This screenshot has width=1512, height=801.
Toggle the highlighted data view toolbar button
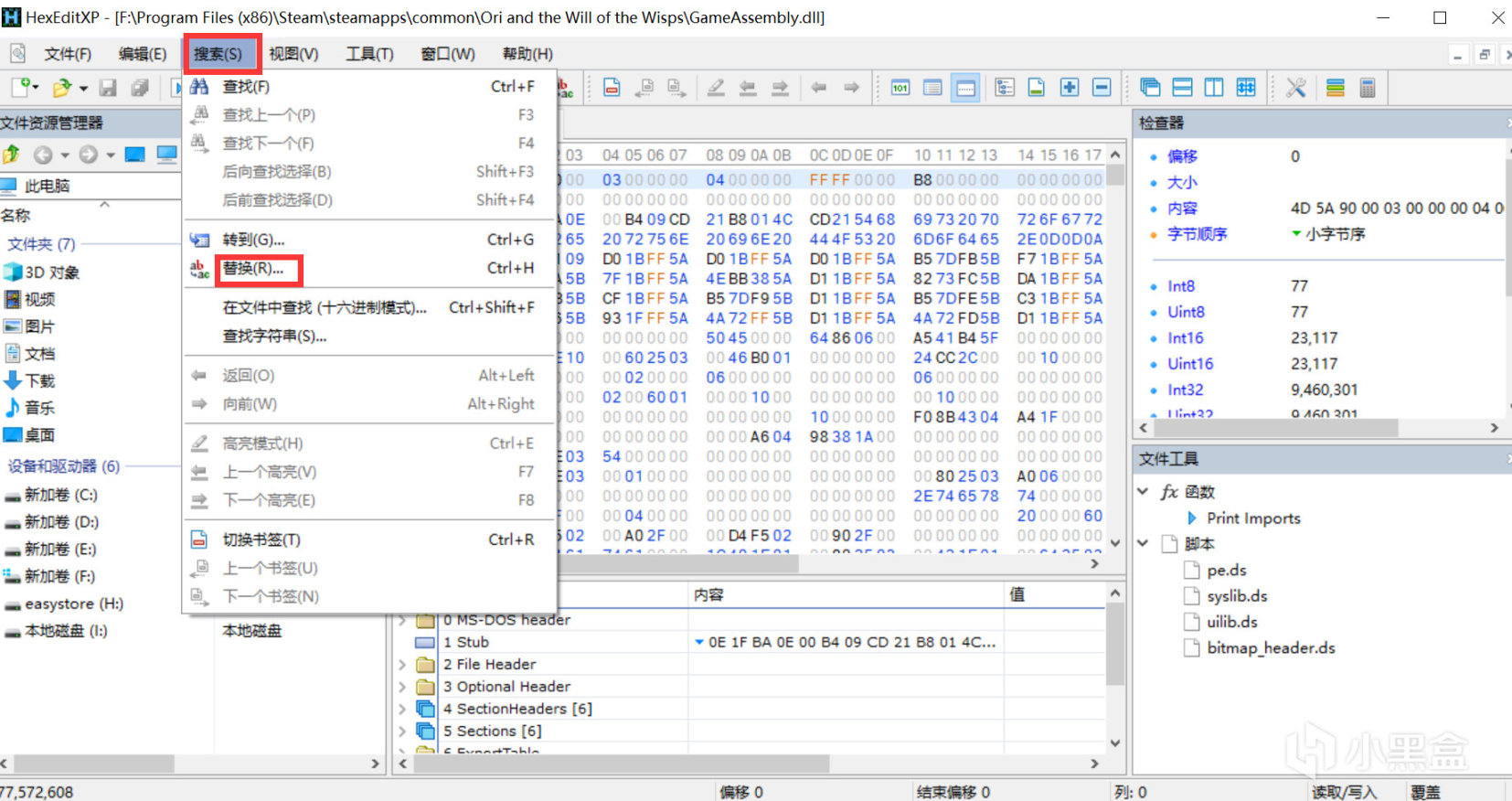(x=965, y=88)
